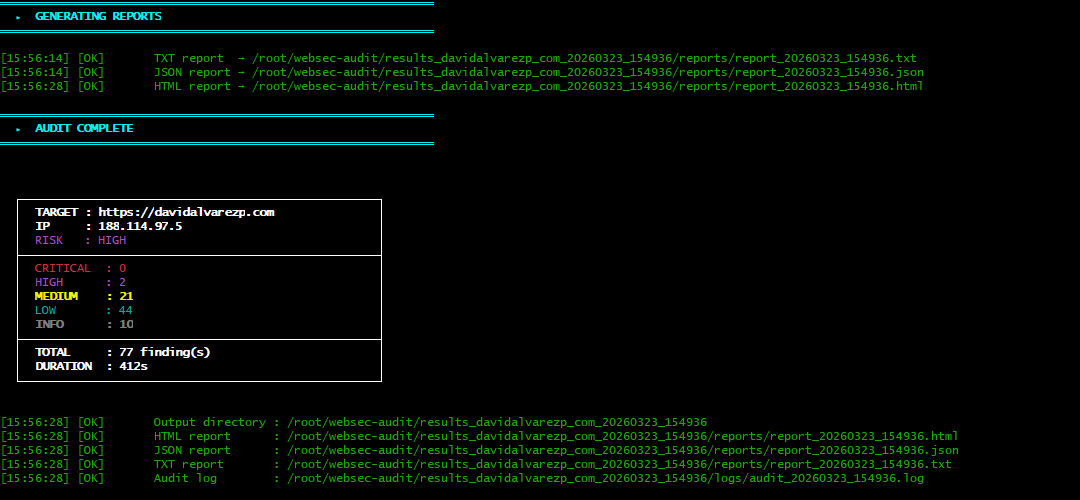Click the AUDIT COMPLETE section heading
Viewport: 1080px width, 500px height.
tap(84, 128)
